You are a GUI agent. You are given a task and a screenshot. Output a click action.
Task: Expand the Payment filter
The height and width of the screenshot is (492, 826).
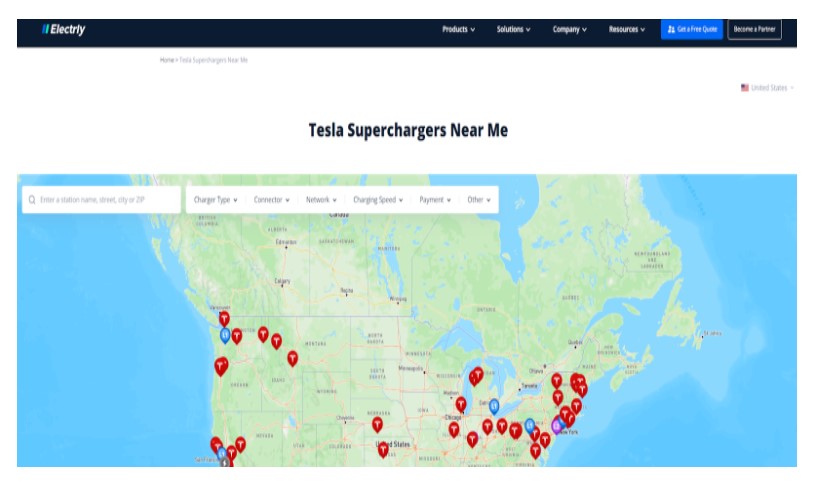click(435, 200)
